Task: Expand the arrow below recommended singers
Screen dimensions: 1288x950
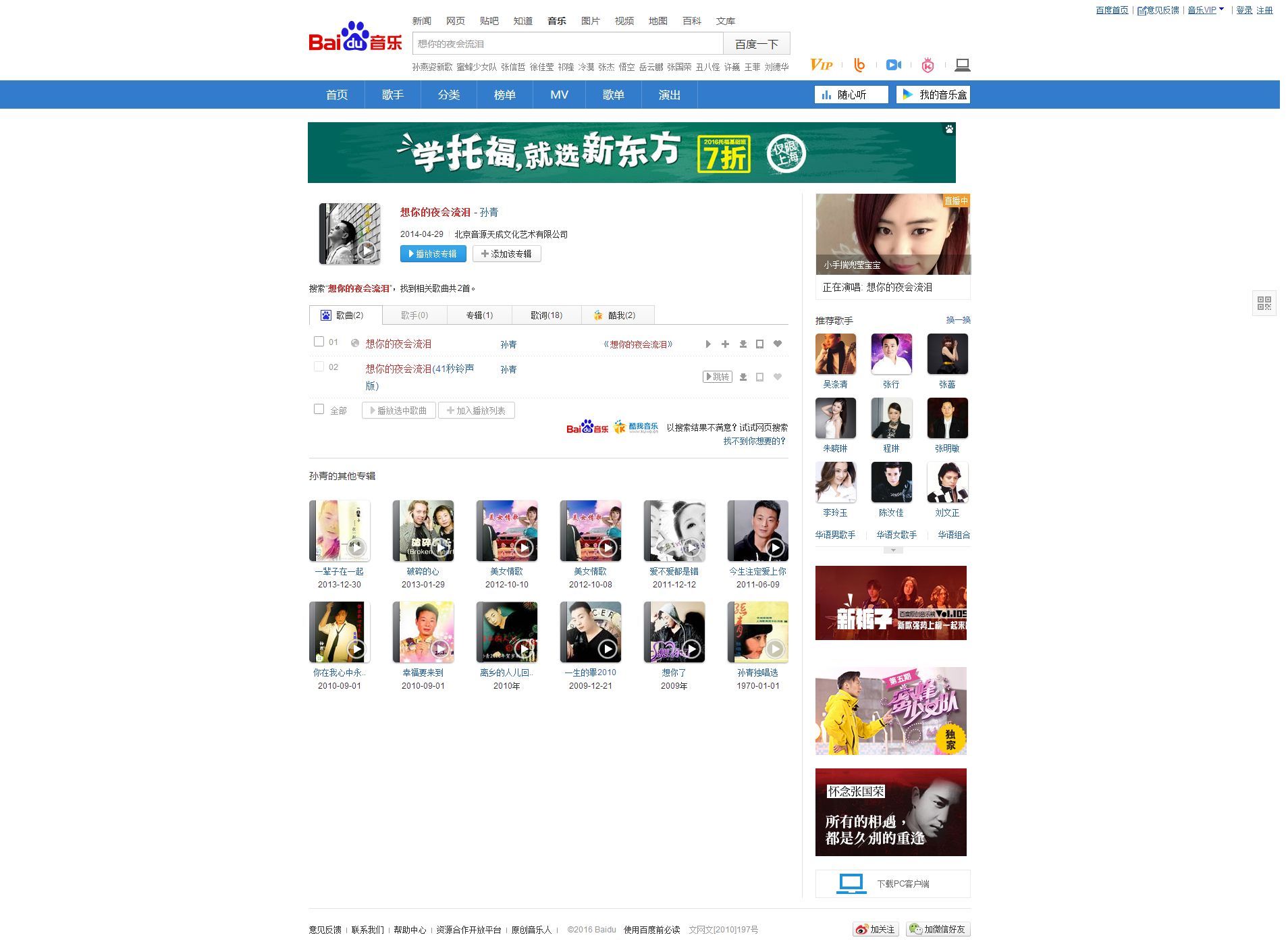Action: coord(893,550)
